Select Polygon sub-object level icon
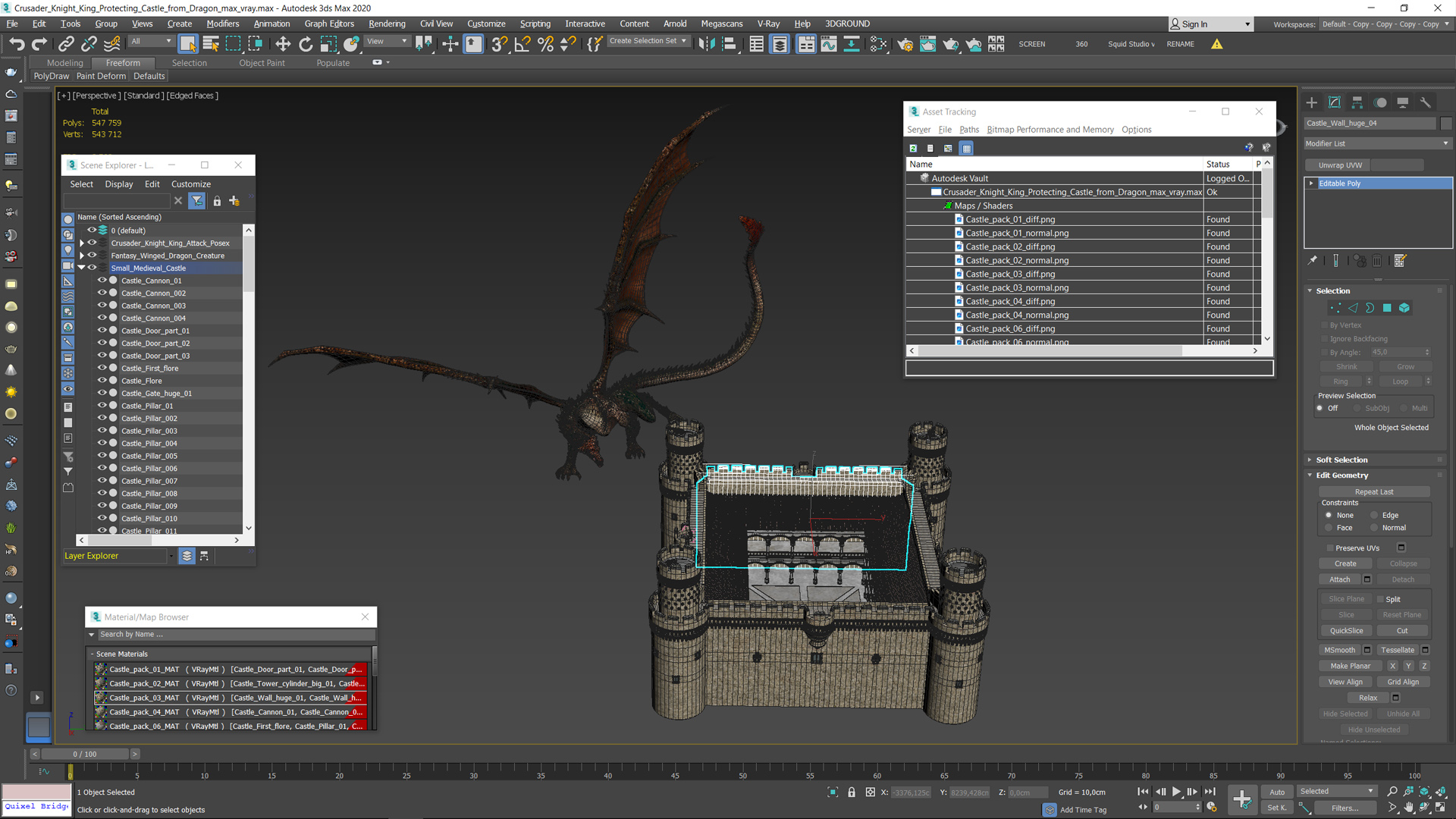Viewport: 1456px width, 819px height. pos(1387,308)
